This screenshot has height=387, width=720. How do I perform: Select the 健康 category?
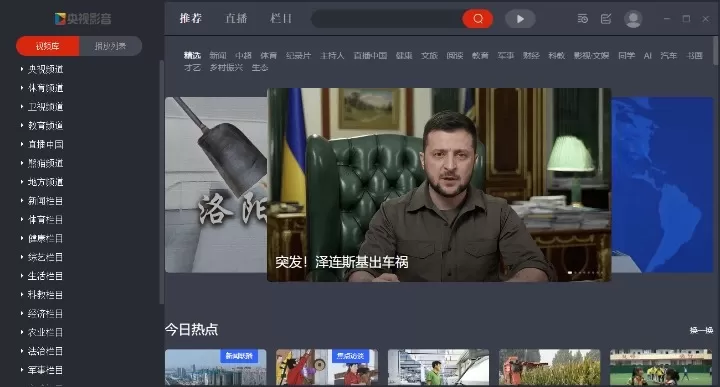point(404,56)
